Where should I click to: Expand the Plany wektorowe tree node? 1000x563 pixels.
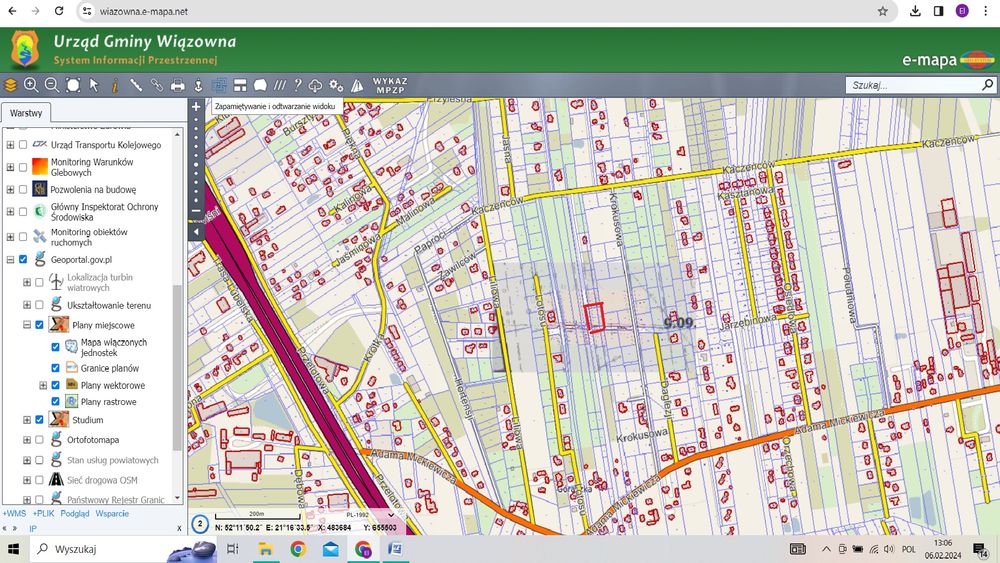coord(43,385)
